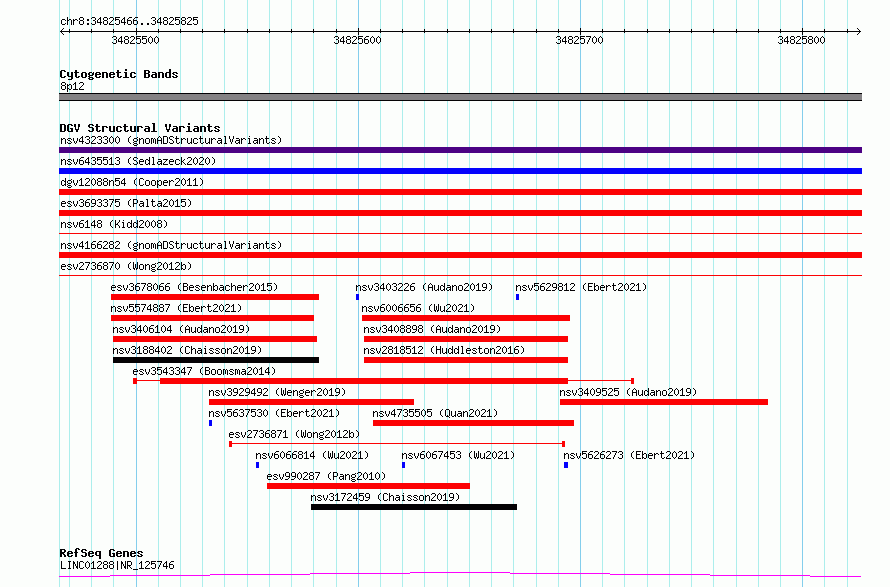The height and width of the screenshot is (587, 890).
Task: Click the RefSeq Genes track title
Action: (x=102, y=553)
